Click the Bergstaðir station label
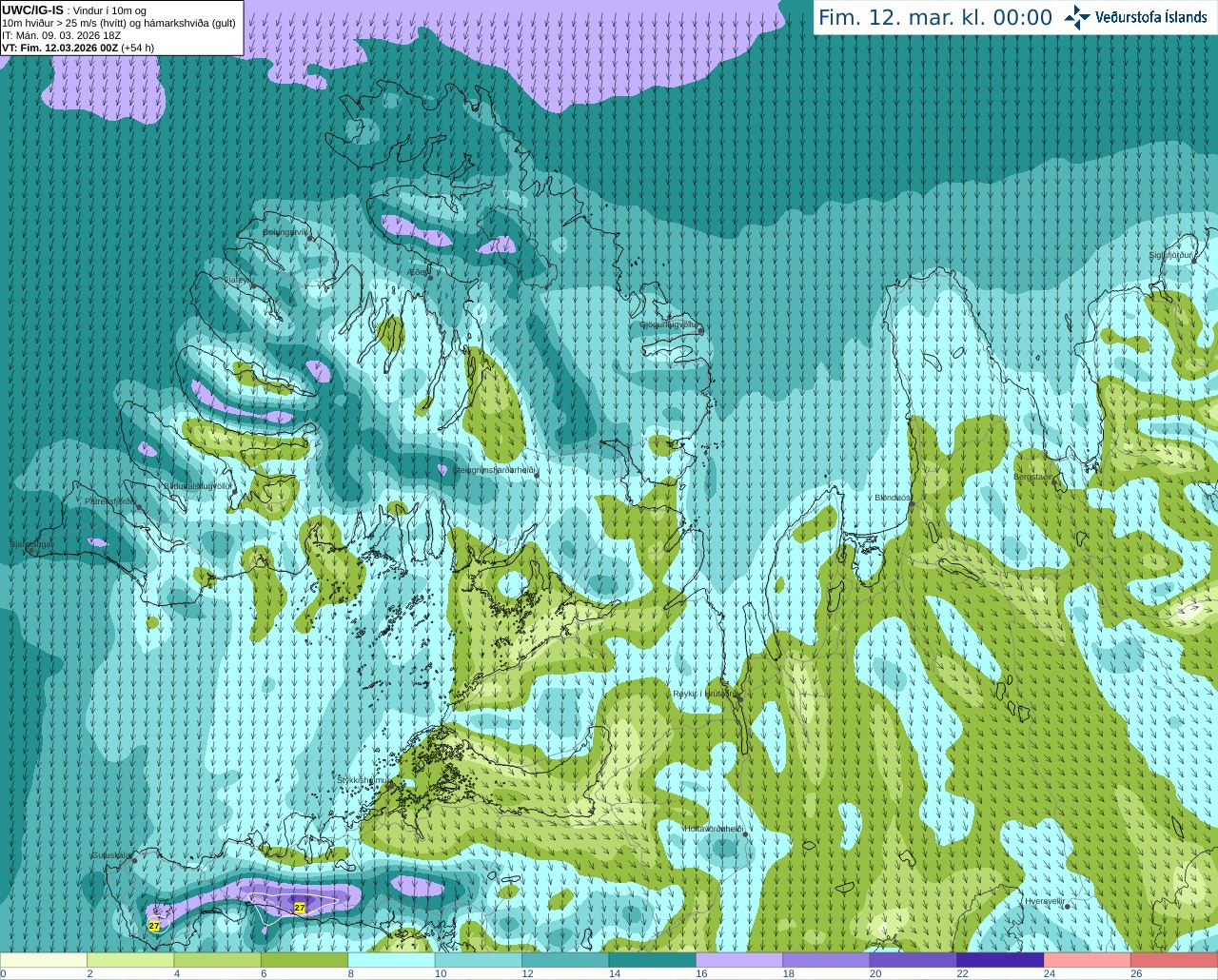This screenshot has width=1218, height=980. click(1032, 477)
